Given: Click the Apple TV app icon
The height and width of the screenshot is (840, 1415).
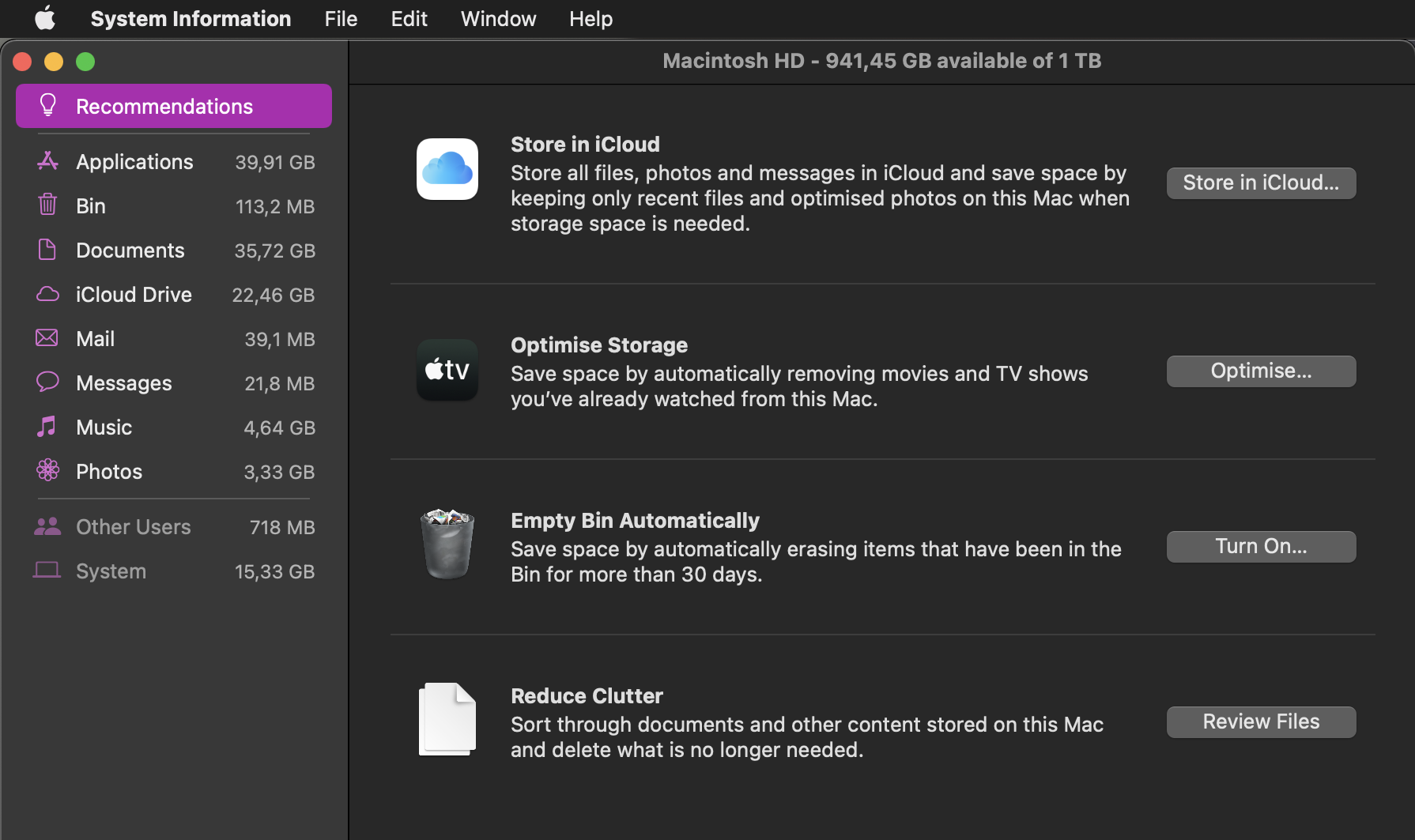Looking at the screenshot, I should tap(447, 370).
